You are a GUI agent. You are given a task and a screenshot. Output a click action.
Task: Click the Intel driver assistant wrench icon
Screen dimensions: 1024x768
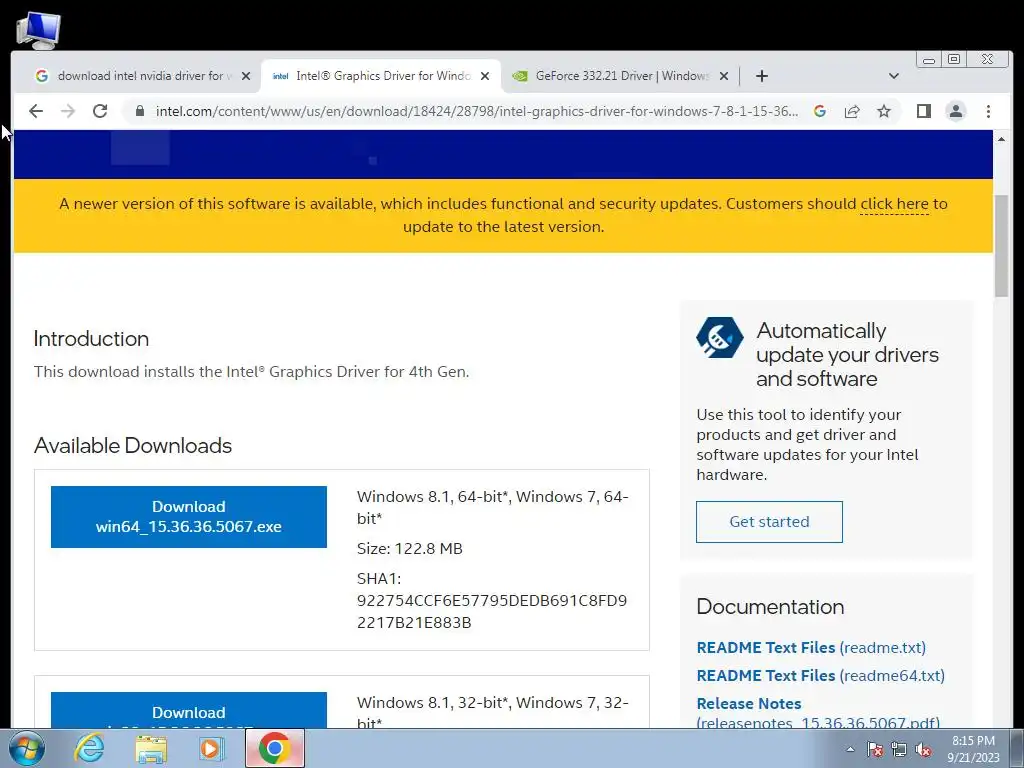click(x=719, y=338)
